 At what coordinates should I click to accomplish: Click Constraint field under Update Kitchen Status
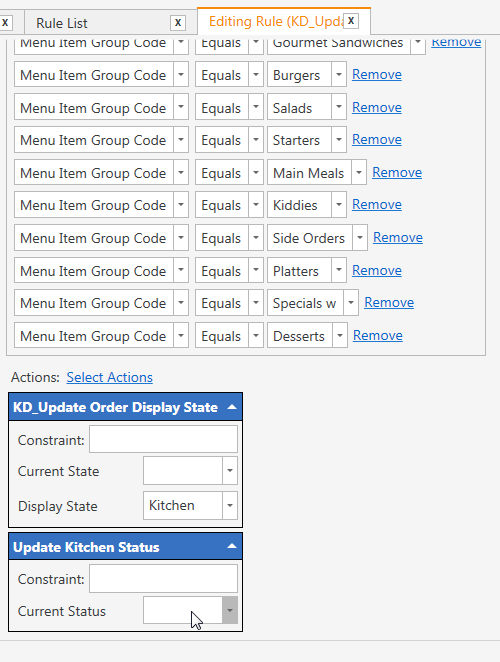point(163,578)
